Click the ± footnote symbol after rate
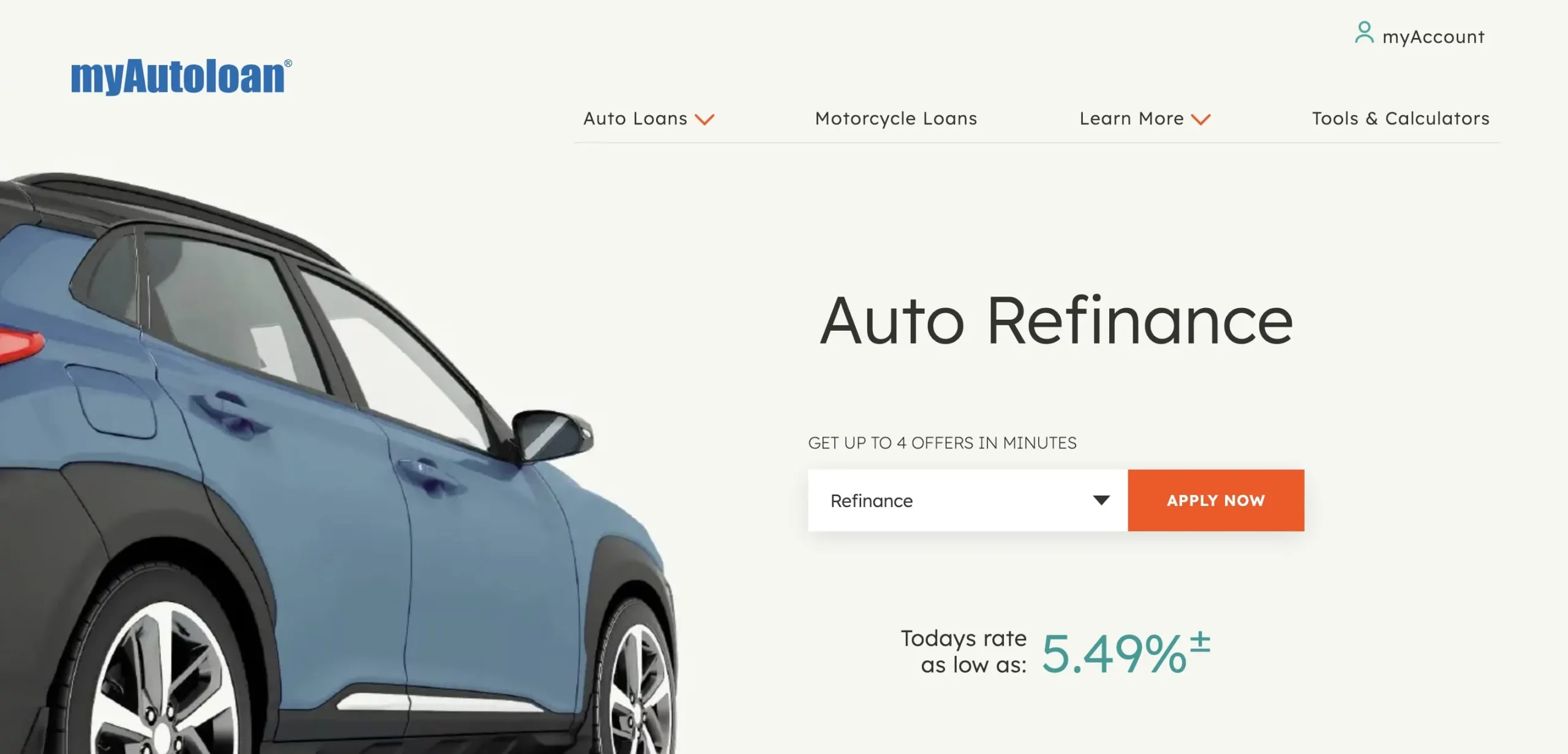The width and height of the screenshot is (1568, 754). pyautogui.click(x=1200, y=642)
